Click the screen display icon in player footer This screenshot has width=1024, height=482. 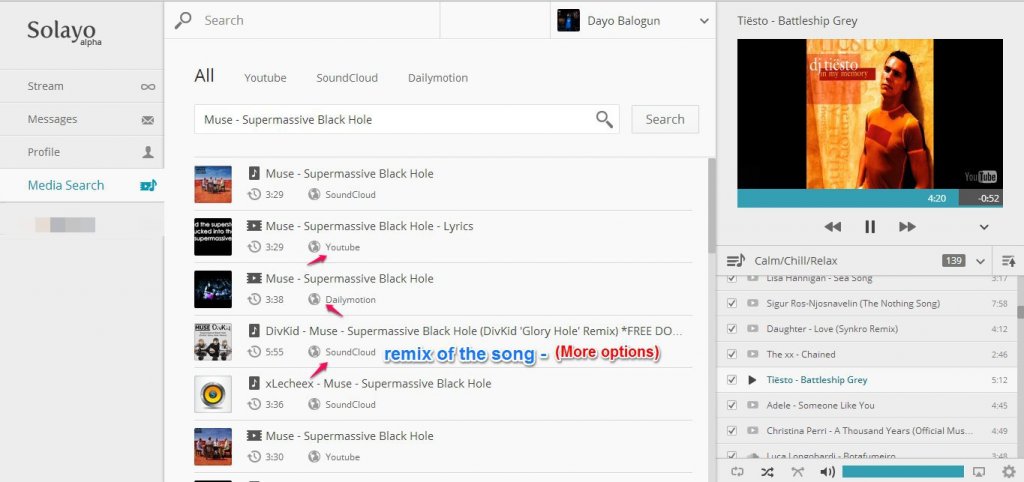[978, 472]
